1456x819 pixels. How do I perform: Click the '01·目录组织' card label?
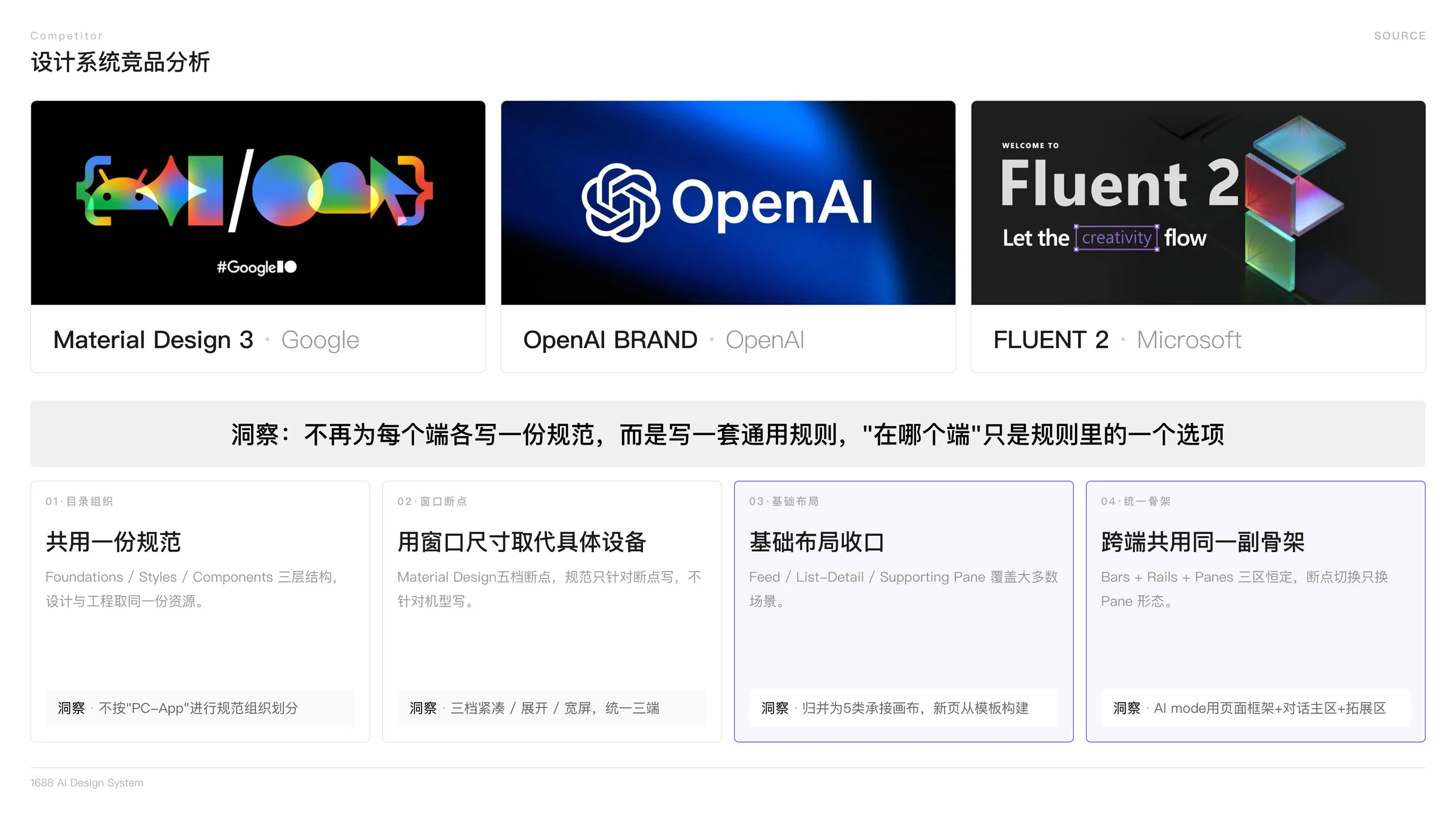coord(79,501)
